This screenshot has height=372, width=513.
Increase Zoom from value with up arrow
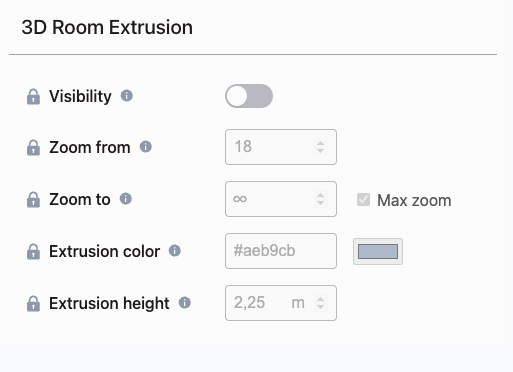click(320, 143)
